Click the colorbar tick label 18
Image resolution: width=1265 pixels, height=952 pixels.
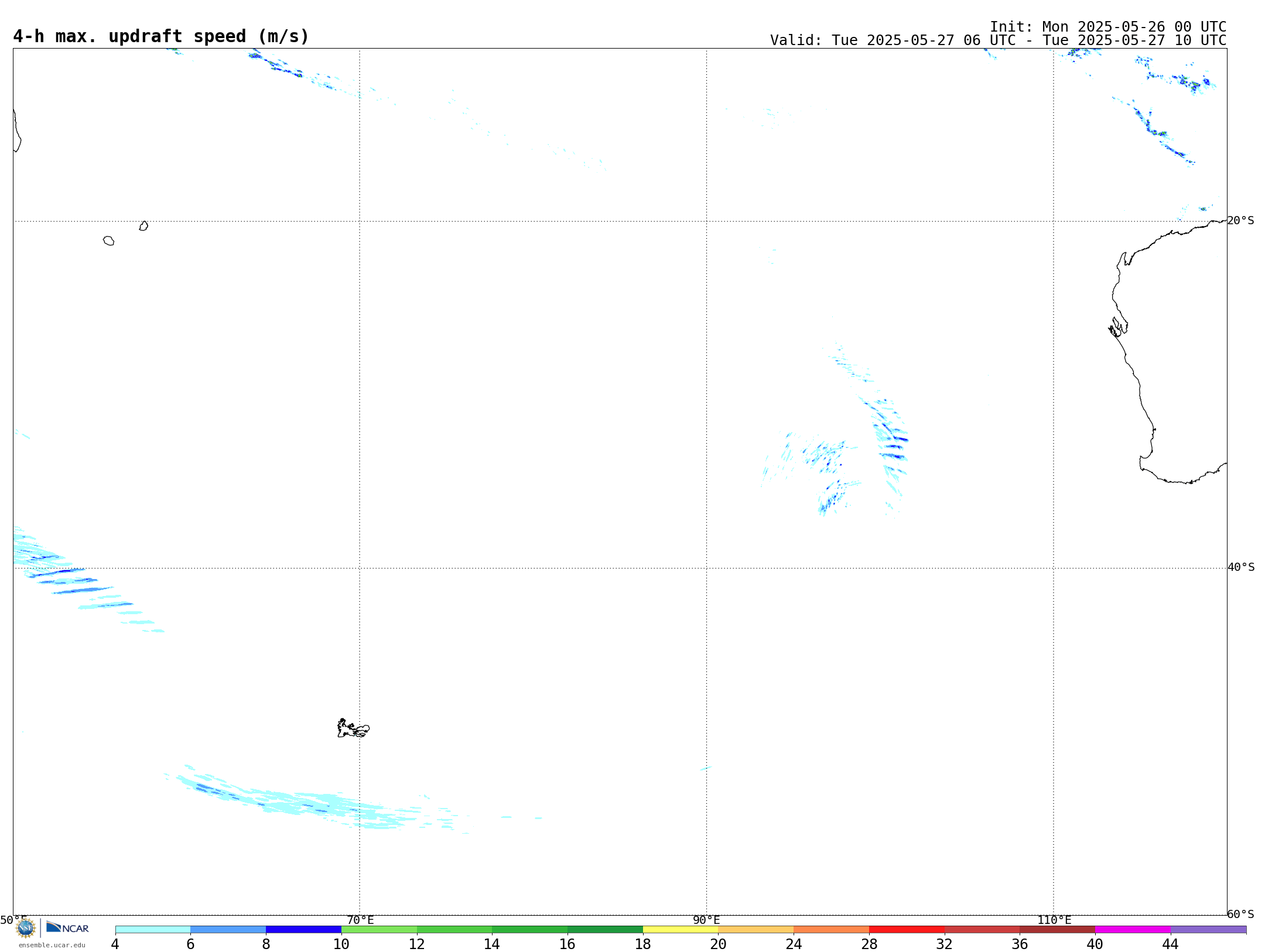[643, 944]
